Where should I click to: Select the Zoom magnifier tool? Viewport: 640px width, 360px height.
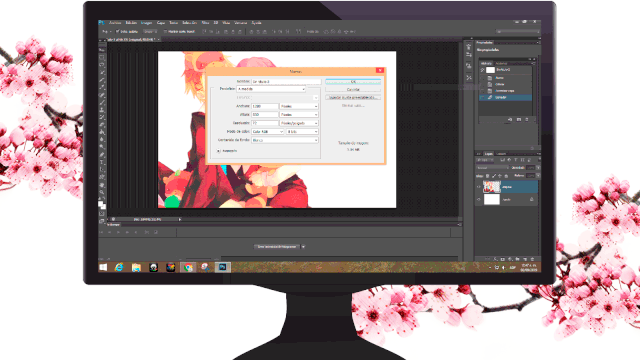click(102, 192)
